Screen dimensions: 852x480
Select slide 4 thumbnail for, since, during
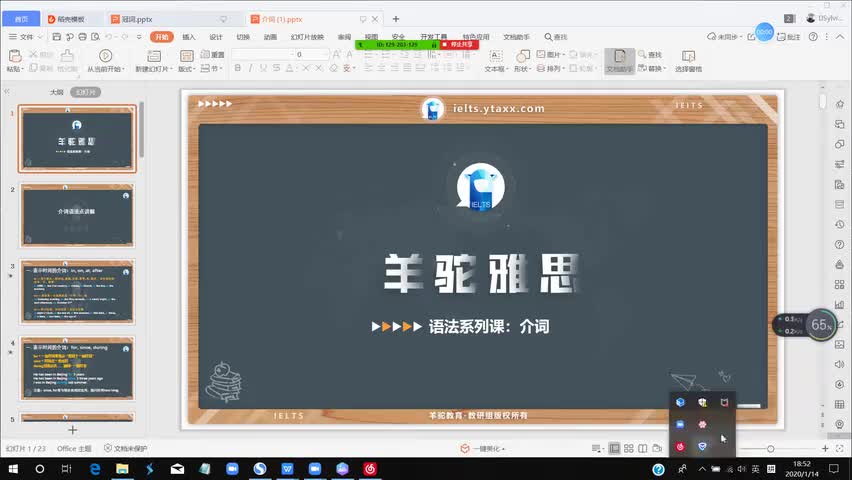tap(77, 368)
